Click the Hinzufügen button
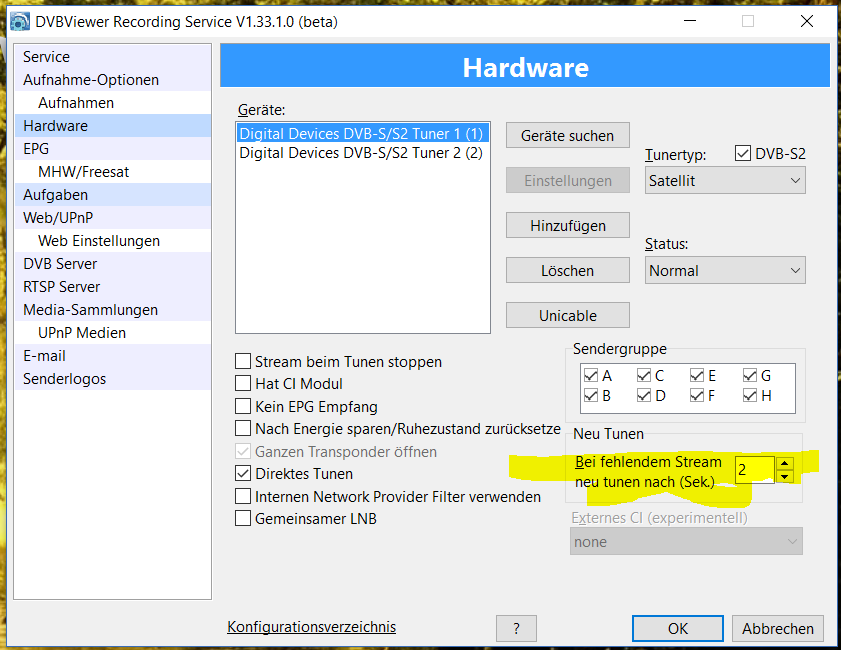The height and width of the screenshot is (650, 841). 567,226
